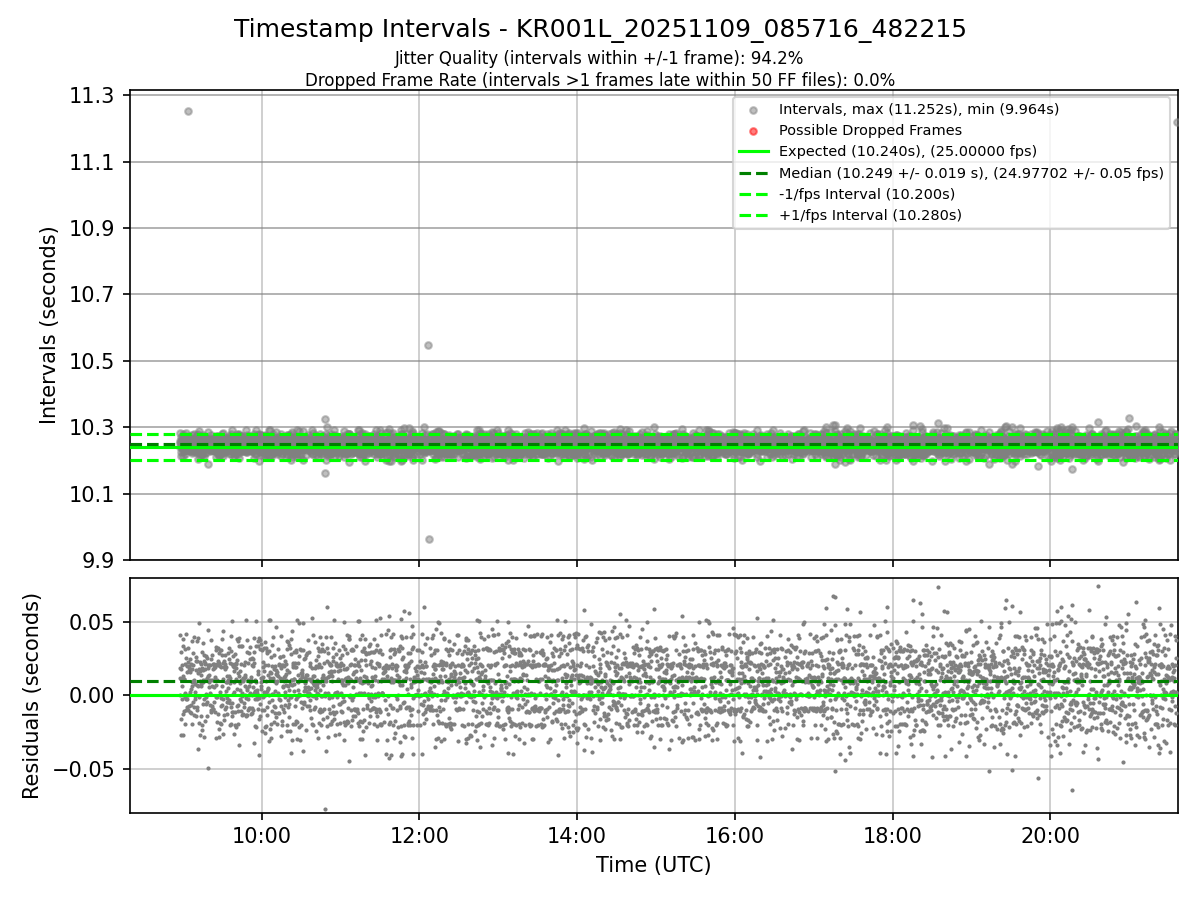Click the outlier point near 11.25 seconds at plot start
Image resolution: width=1200 pixels, height=900 pixels.
tap(188, 111)
